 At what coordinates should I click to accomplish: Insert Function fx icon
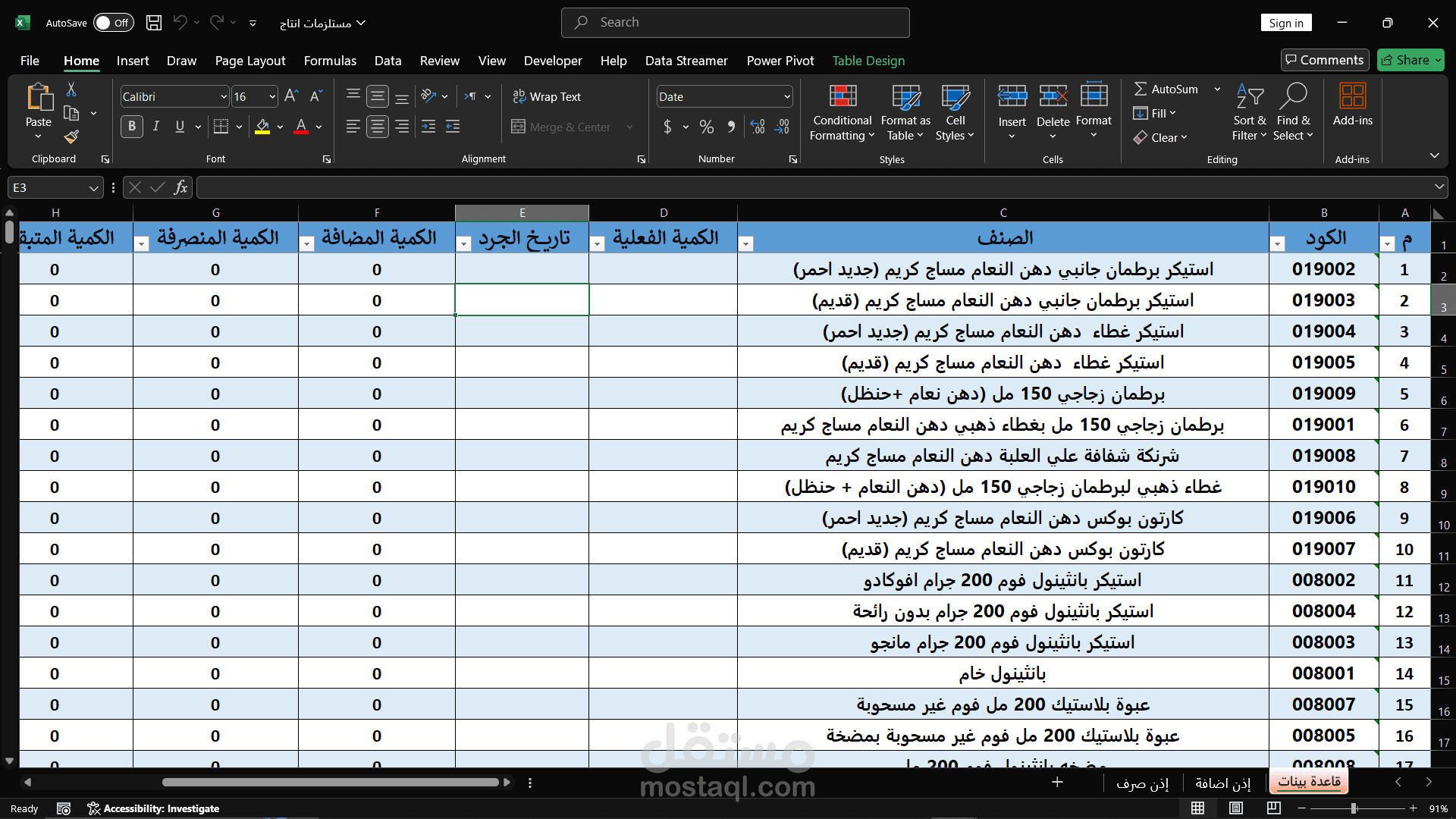pyautogui.click(x=180, y=187)
